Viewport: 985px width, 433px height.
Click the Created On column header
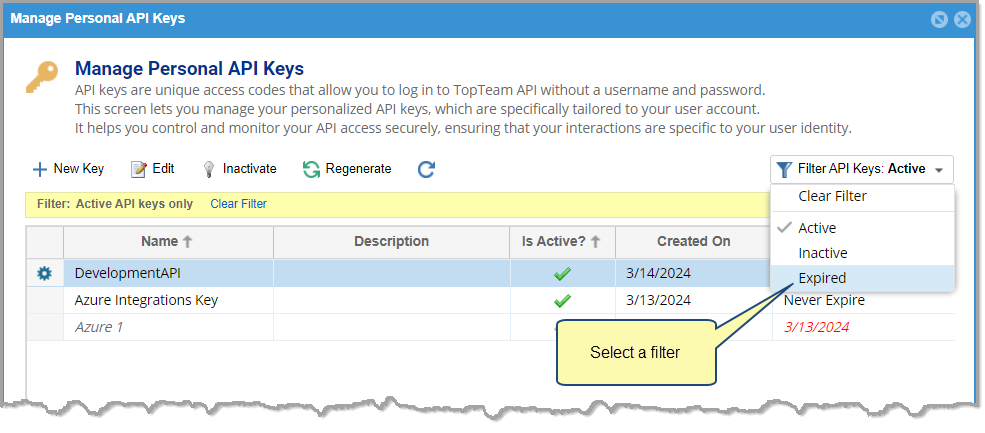click(694, 242)
